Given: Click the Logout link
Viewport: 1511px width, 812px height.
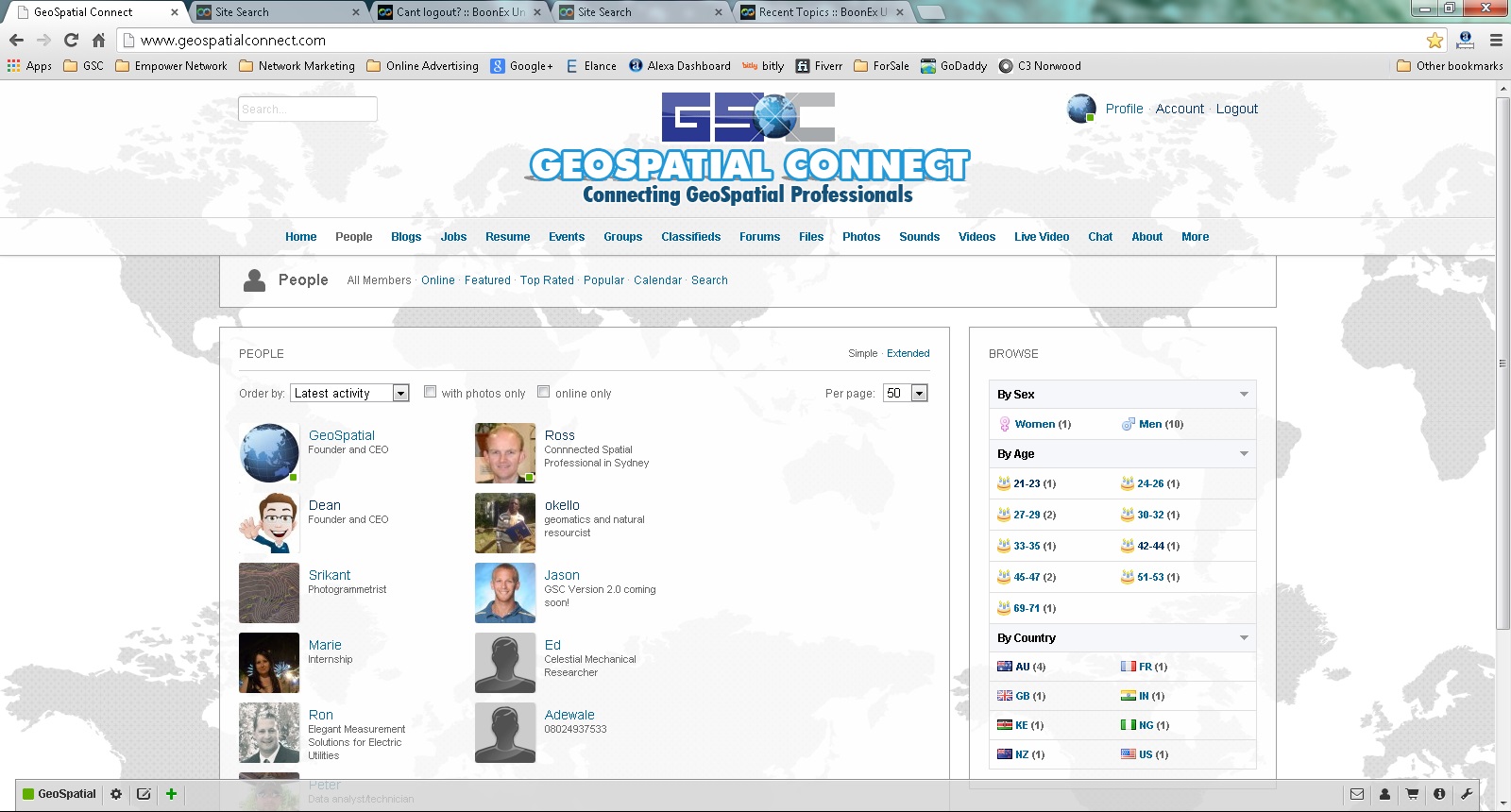Looking at the screenshot, I should [x=1236, y=109].
